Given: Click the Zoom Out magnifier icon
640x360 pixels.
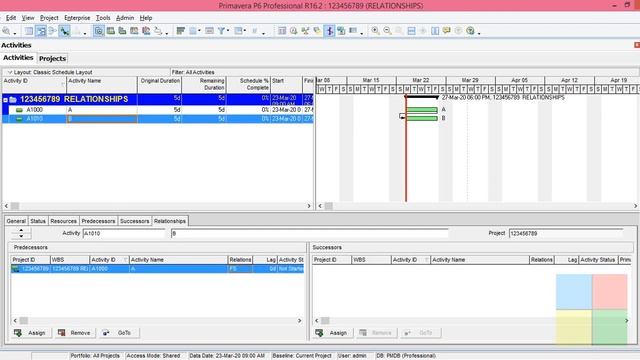Looking at the screenshot, I should [x=387, y=31].
